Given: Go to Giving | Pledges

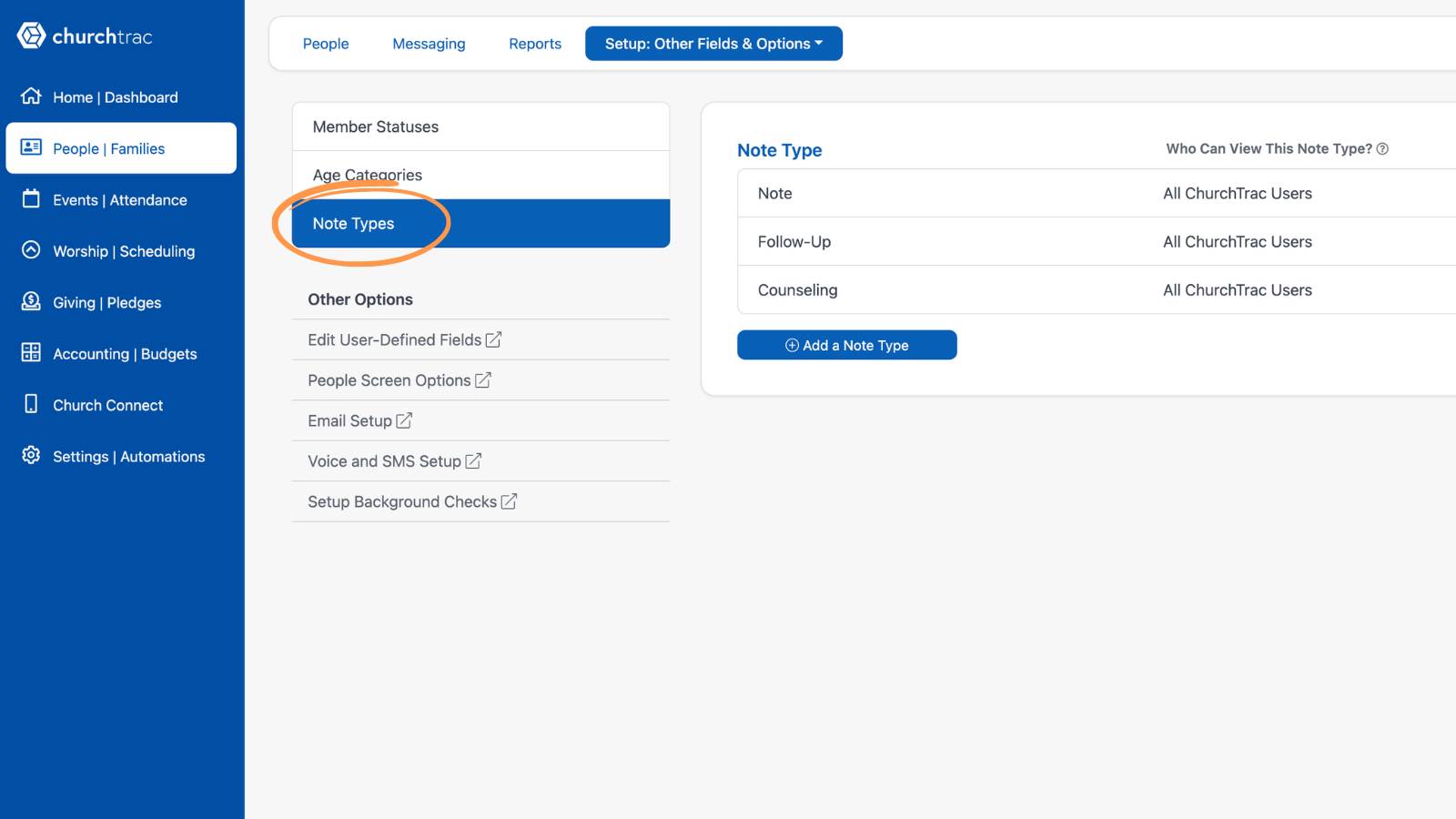Looking at the screenshot, I should [x=121, y=303].
